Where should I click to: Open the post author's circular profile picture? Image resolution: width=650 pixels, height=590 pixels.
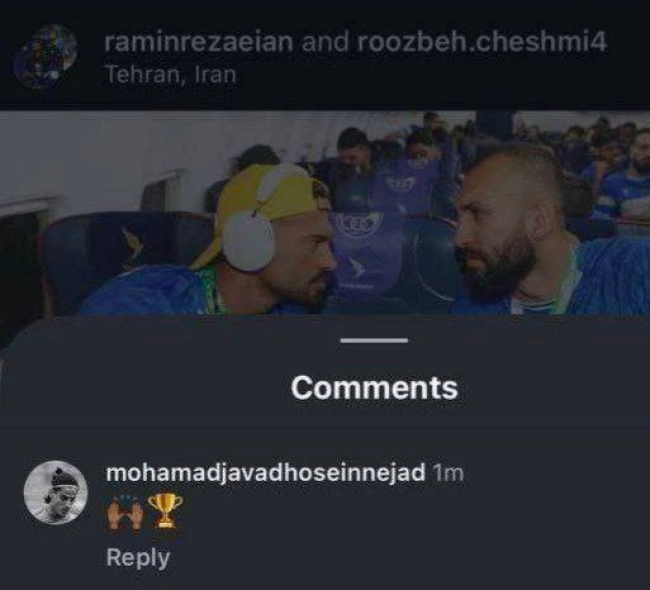(46, 57)
